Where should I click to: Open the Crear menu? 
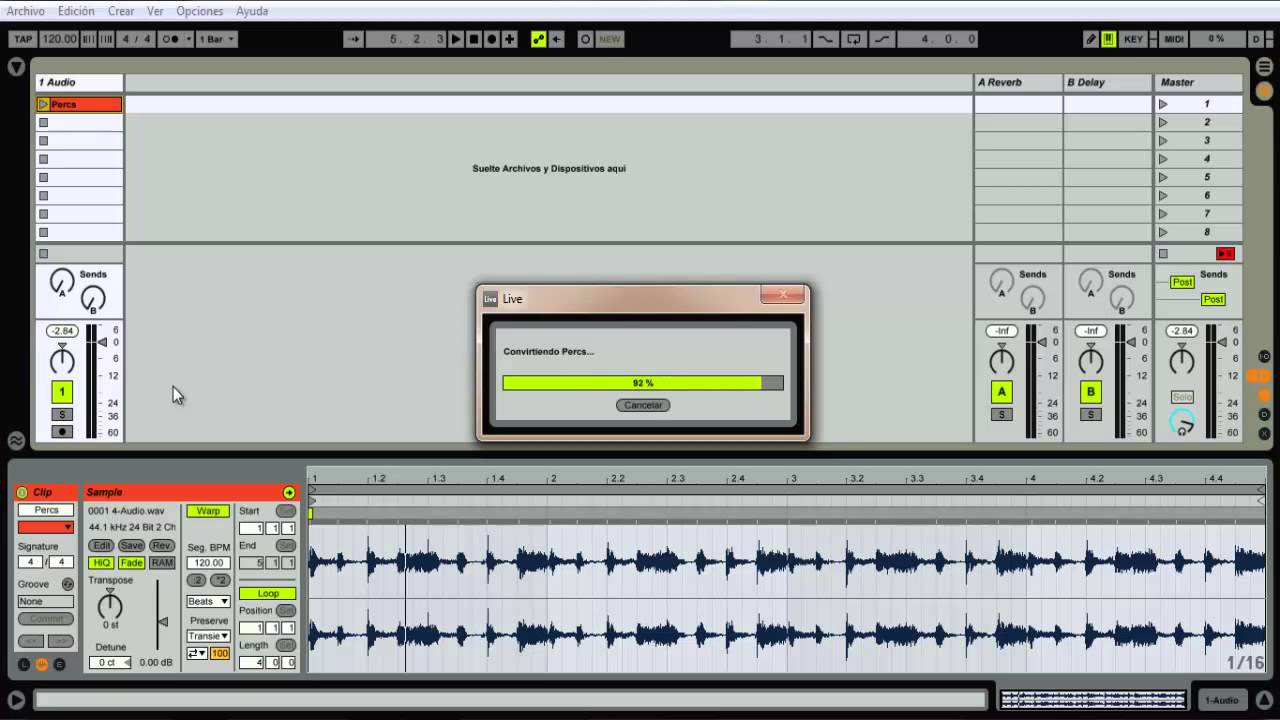pos(121,11)
